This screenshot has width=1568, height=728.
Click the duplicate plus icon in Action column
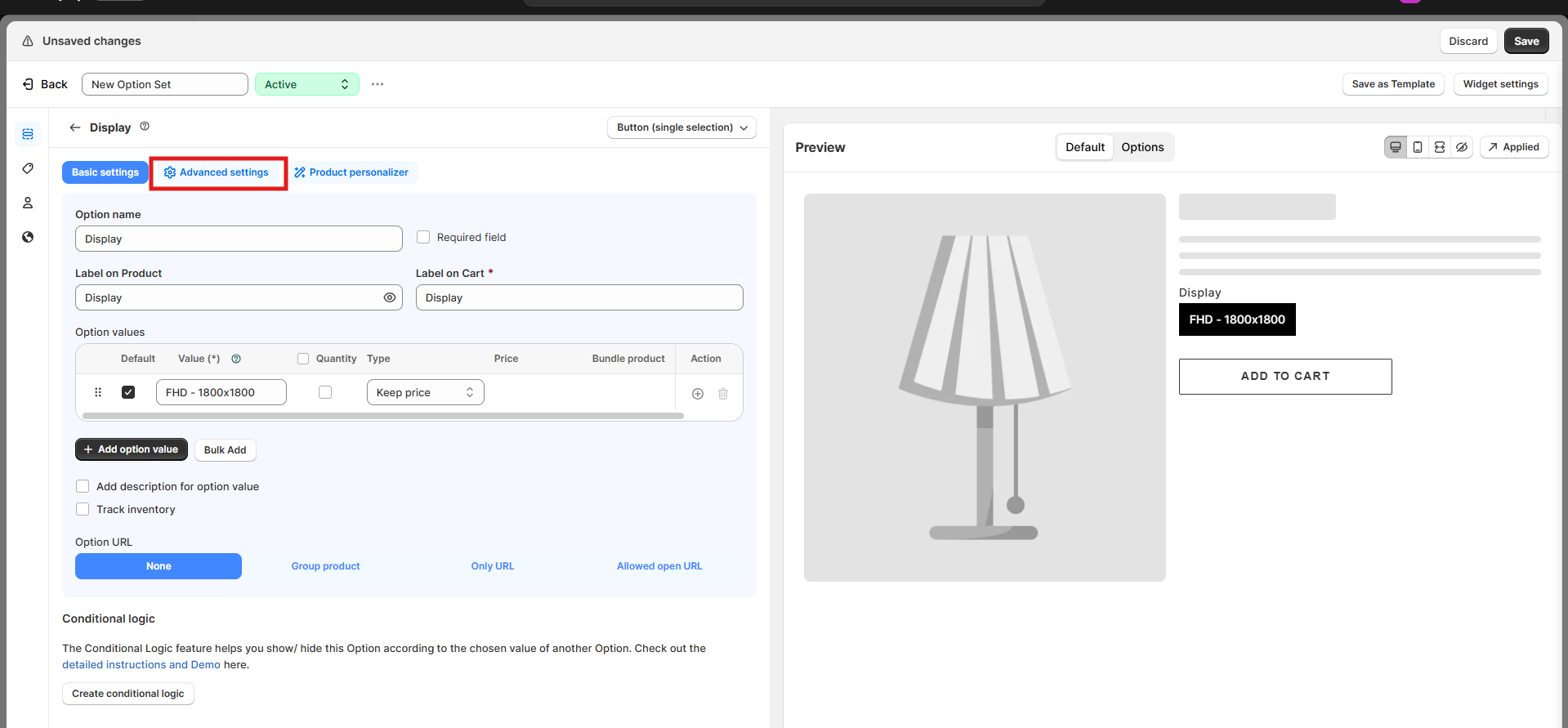pos(698,394)
